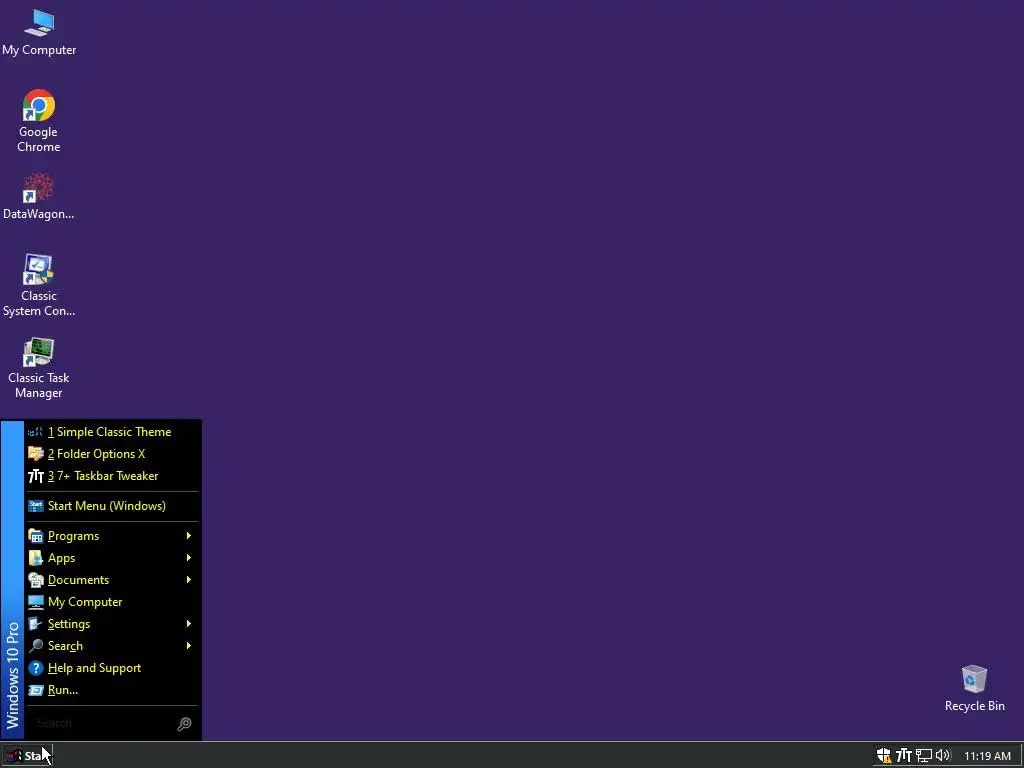
Task: Click the Documents icon in start menu
Action: coord(36,580)
